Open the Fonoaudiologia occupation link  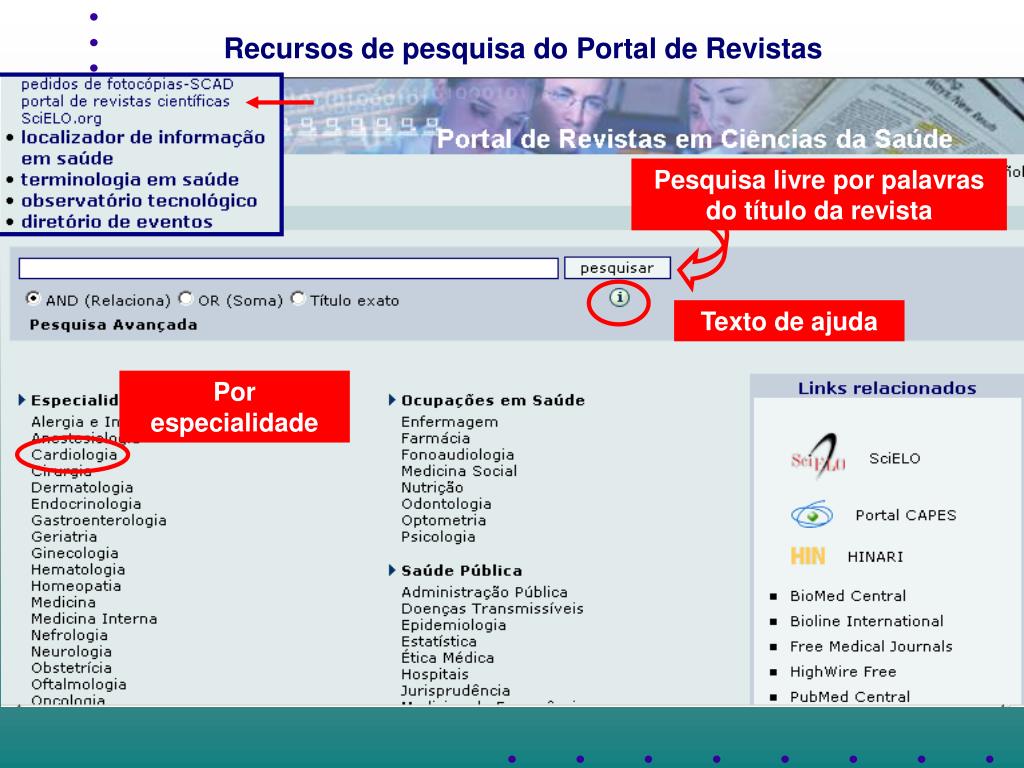458,455
